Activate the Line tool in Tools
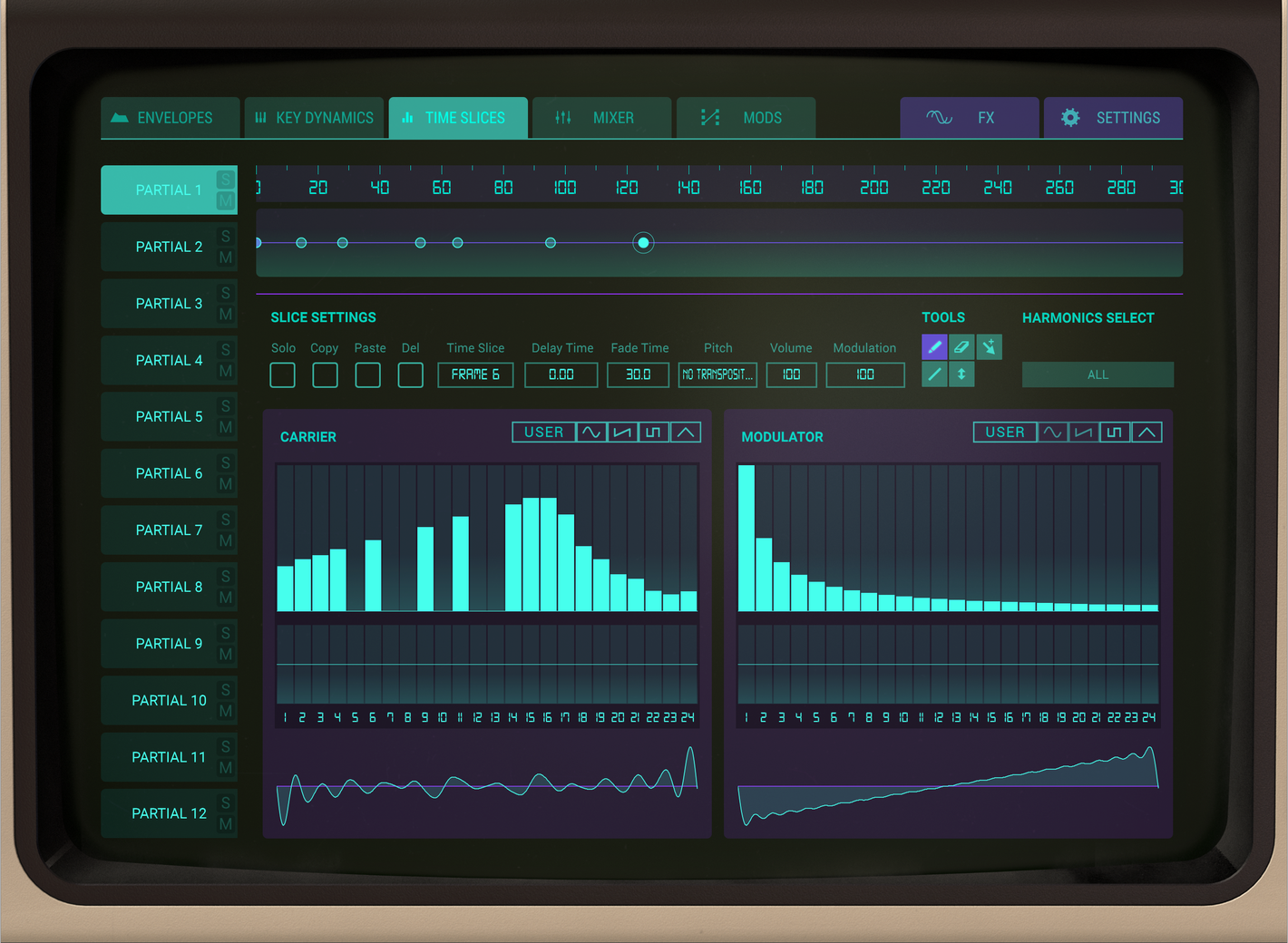This screenshot has width=1288, height=943. 934,374
